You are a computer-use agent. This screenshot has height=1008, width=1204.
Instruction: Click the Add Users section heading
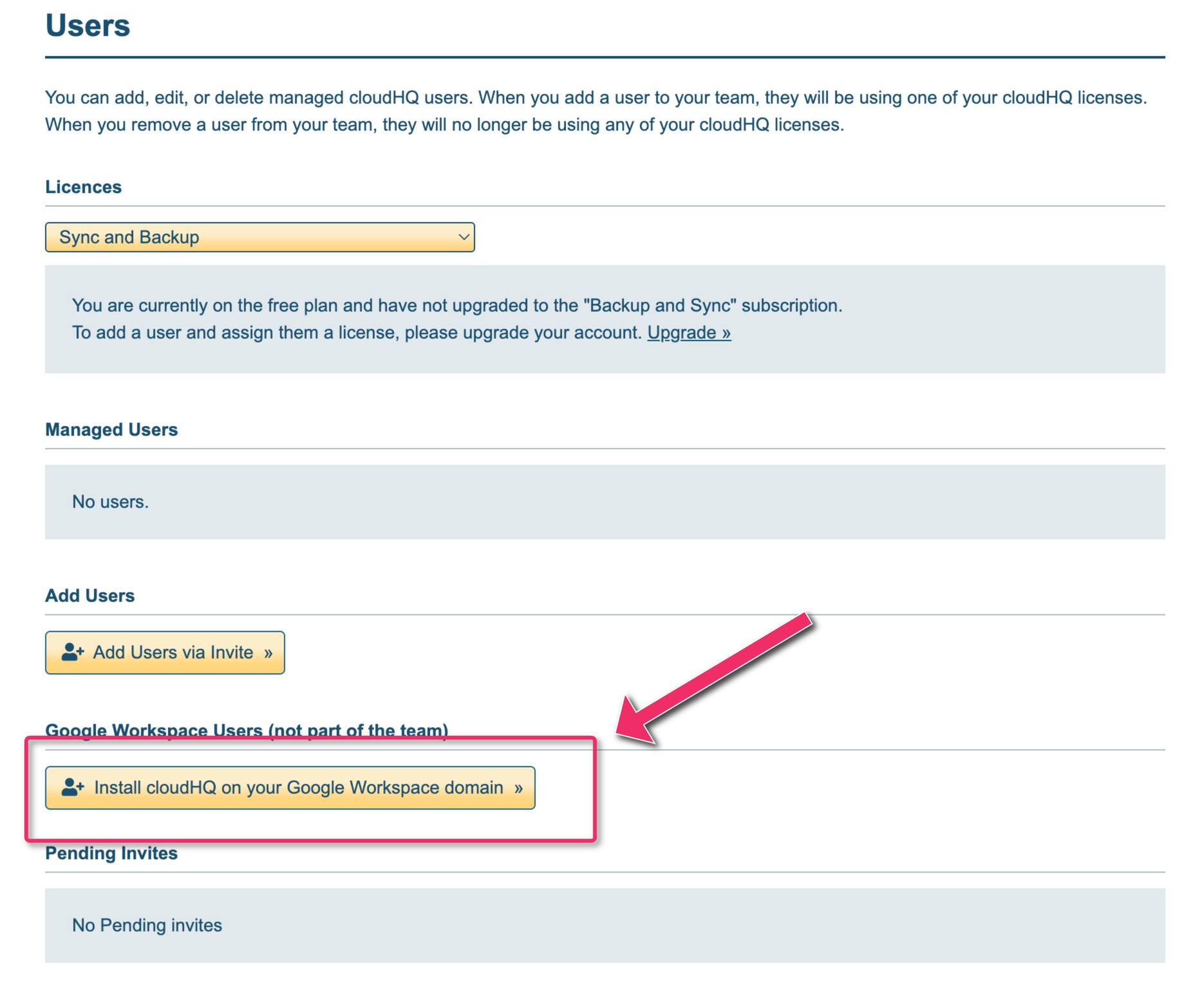point(89,595)
